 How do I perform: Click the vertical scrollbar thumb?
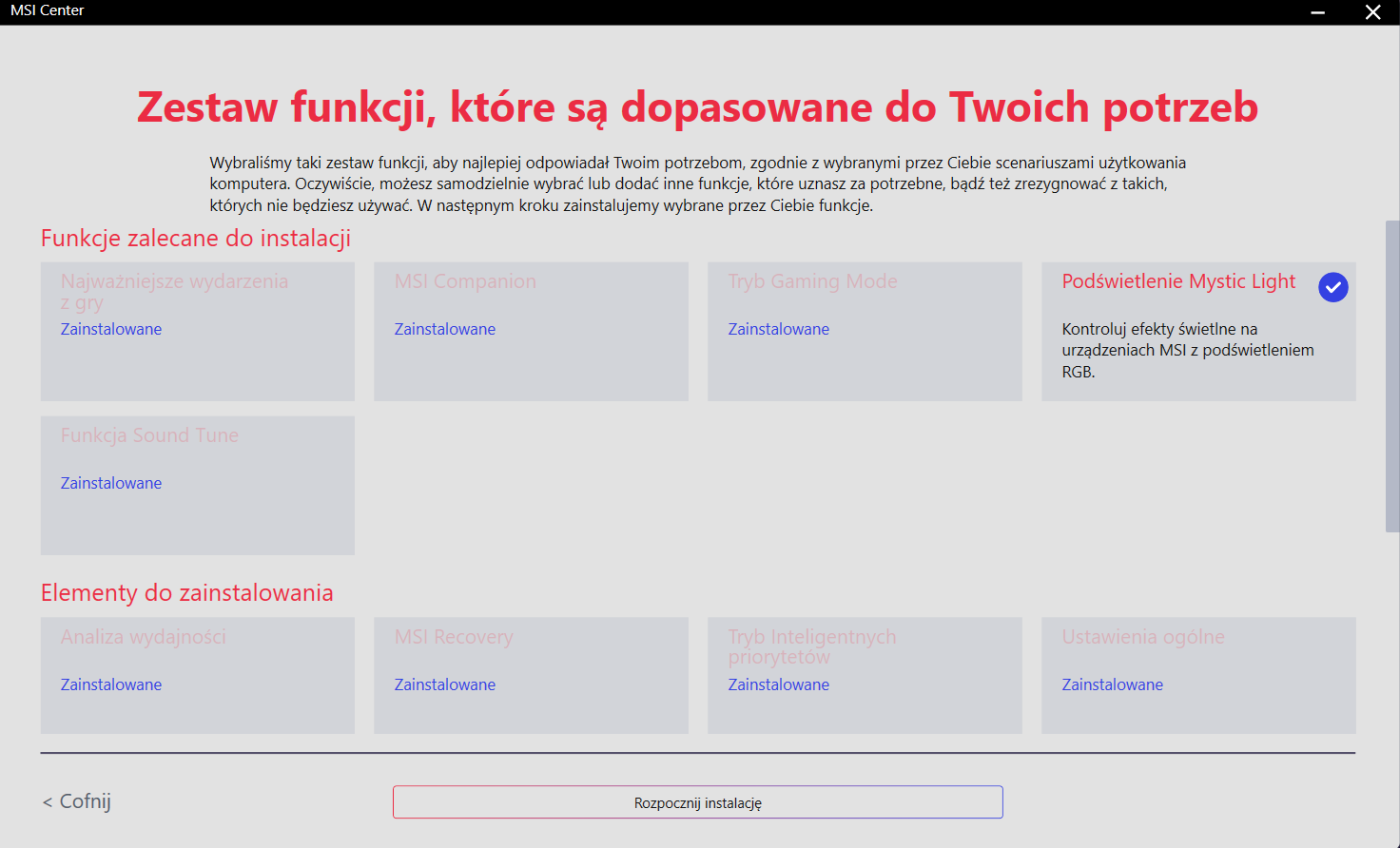click(x=1392, y=376)
